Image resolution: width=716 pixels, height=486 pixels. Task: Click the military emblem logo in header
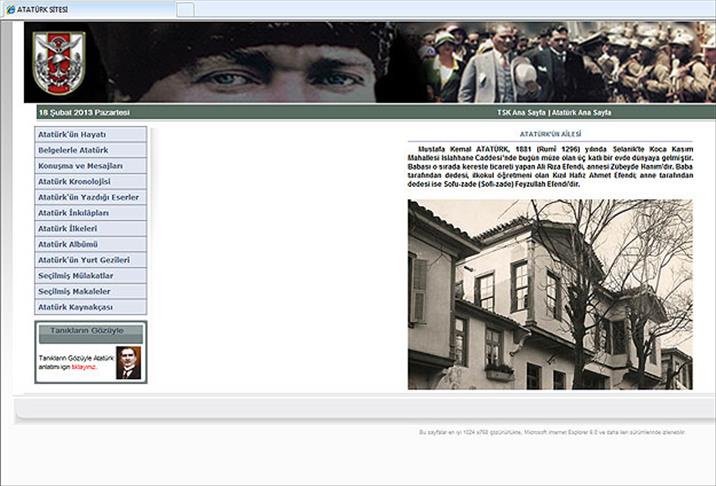pyautogui.click(x=59, y=63)
